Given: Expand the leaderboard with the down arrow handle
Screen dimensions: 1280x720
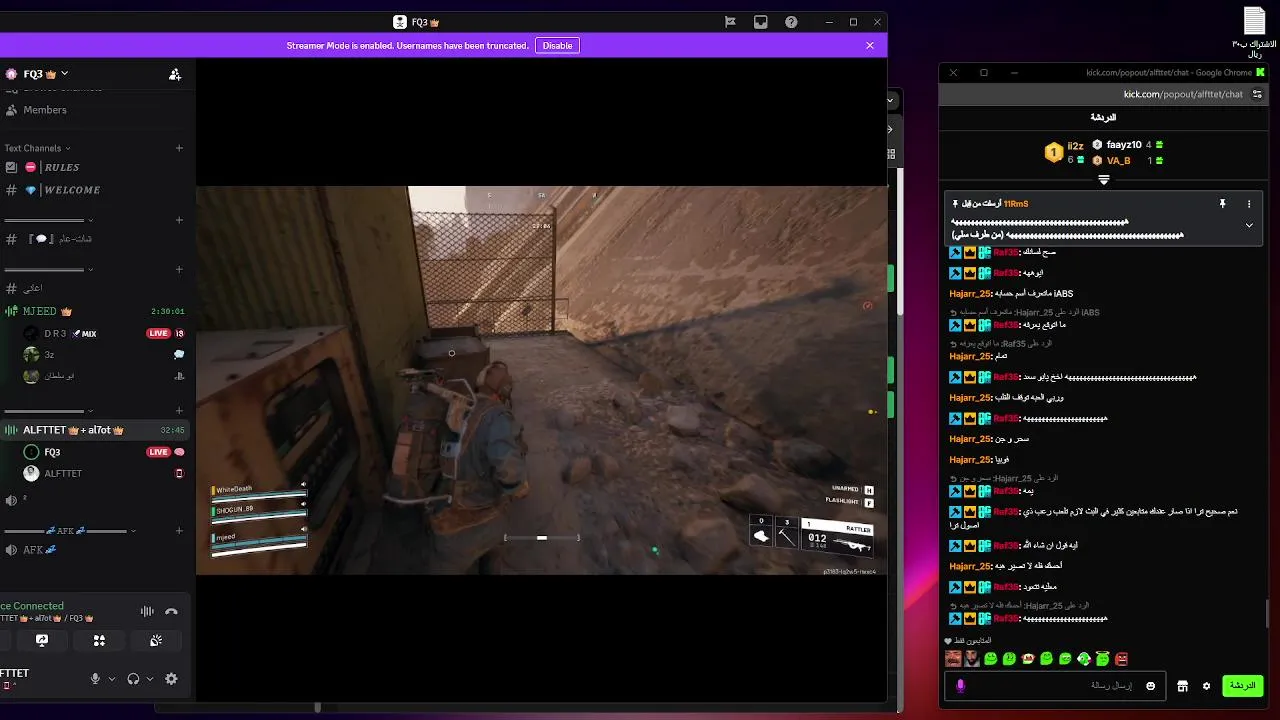Looking at the screenshot, I should [x=1104, y=180].
